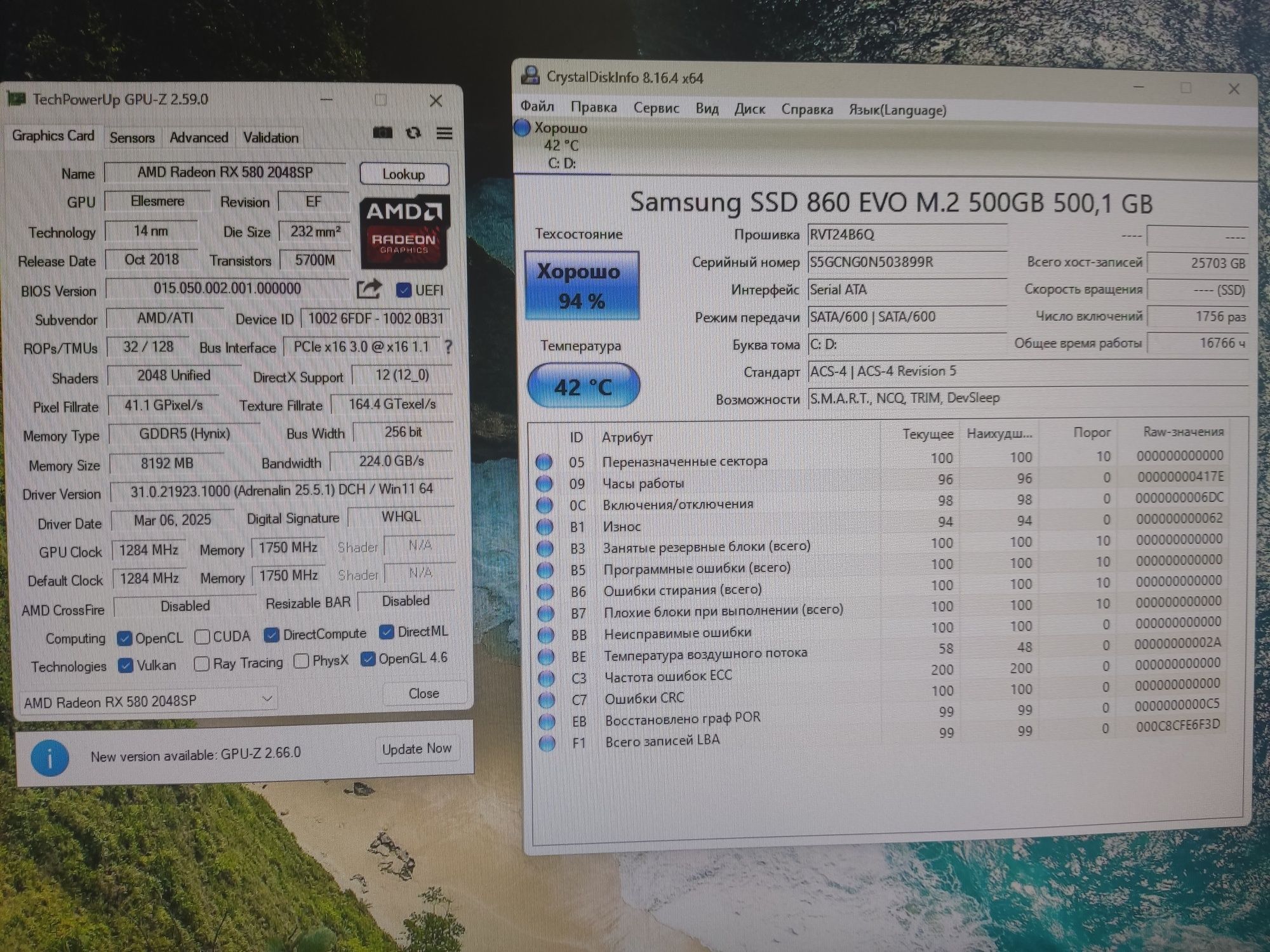Open the AMD Radeon RX 580 2048SP dropdown
The width and height of the screenshot is (1270, 952).
coord(147,701)
